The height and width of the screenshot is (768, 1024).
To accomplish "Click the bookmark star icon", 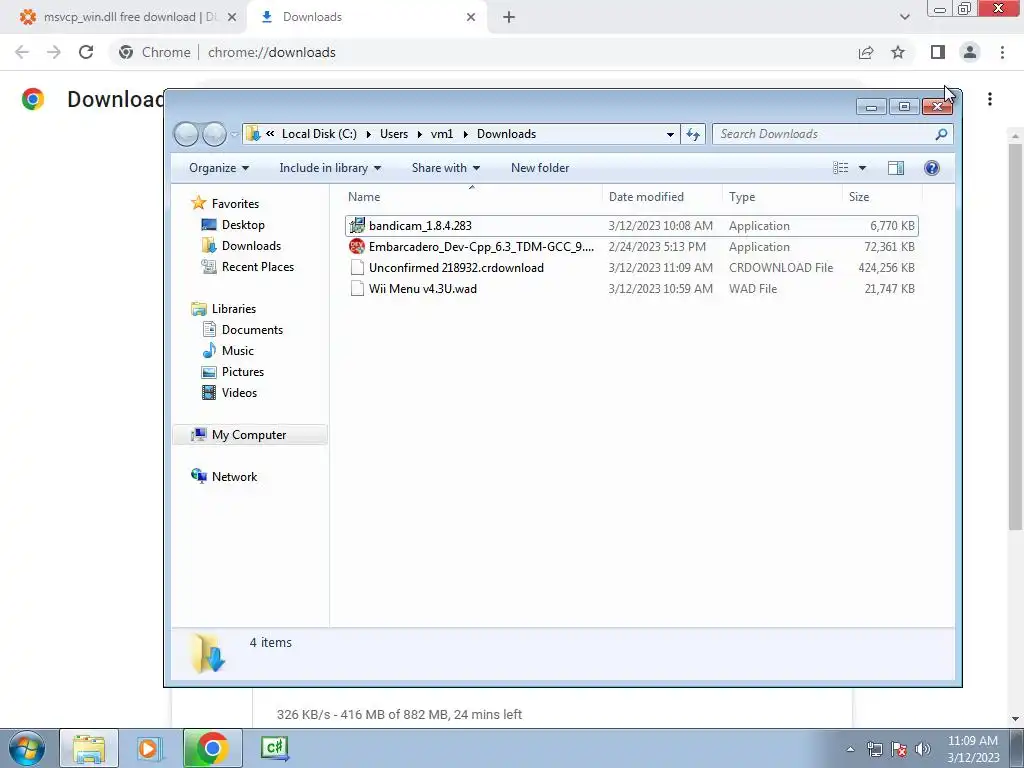I will pyautogui.click(x=898, y=52).
